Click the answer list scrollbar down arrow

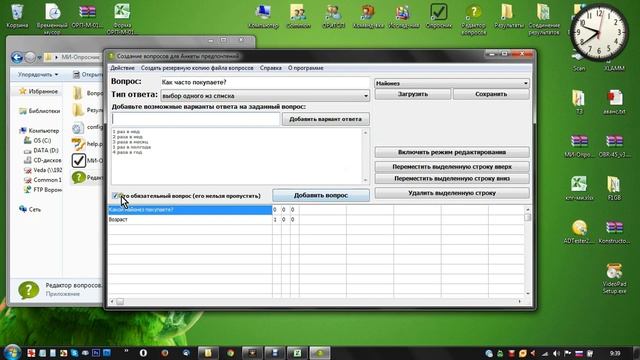pos(365,180)
